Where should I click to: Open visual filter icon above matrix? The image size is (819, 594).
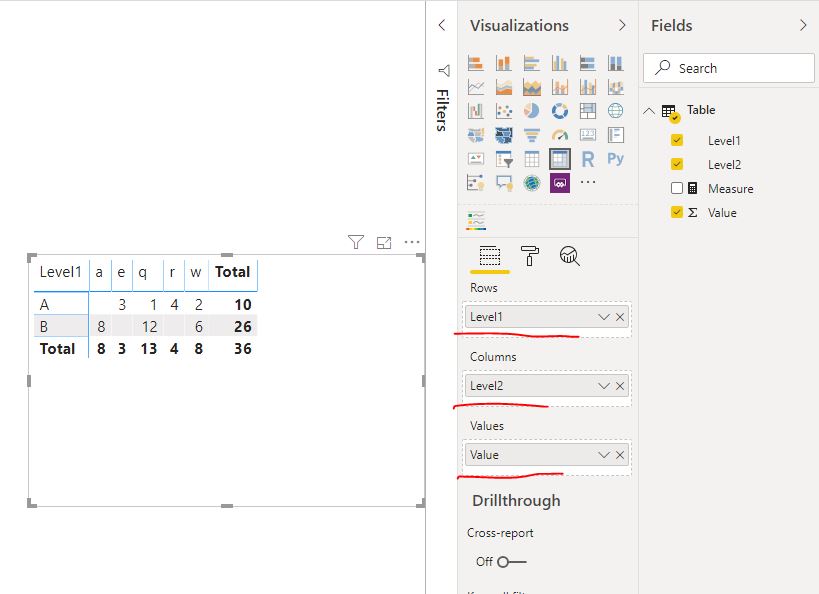356,242
